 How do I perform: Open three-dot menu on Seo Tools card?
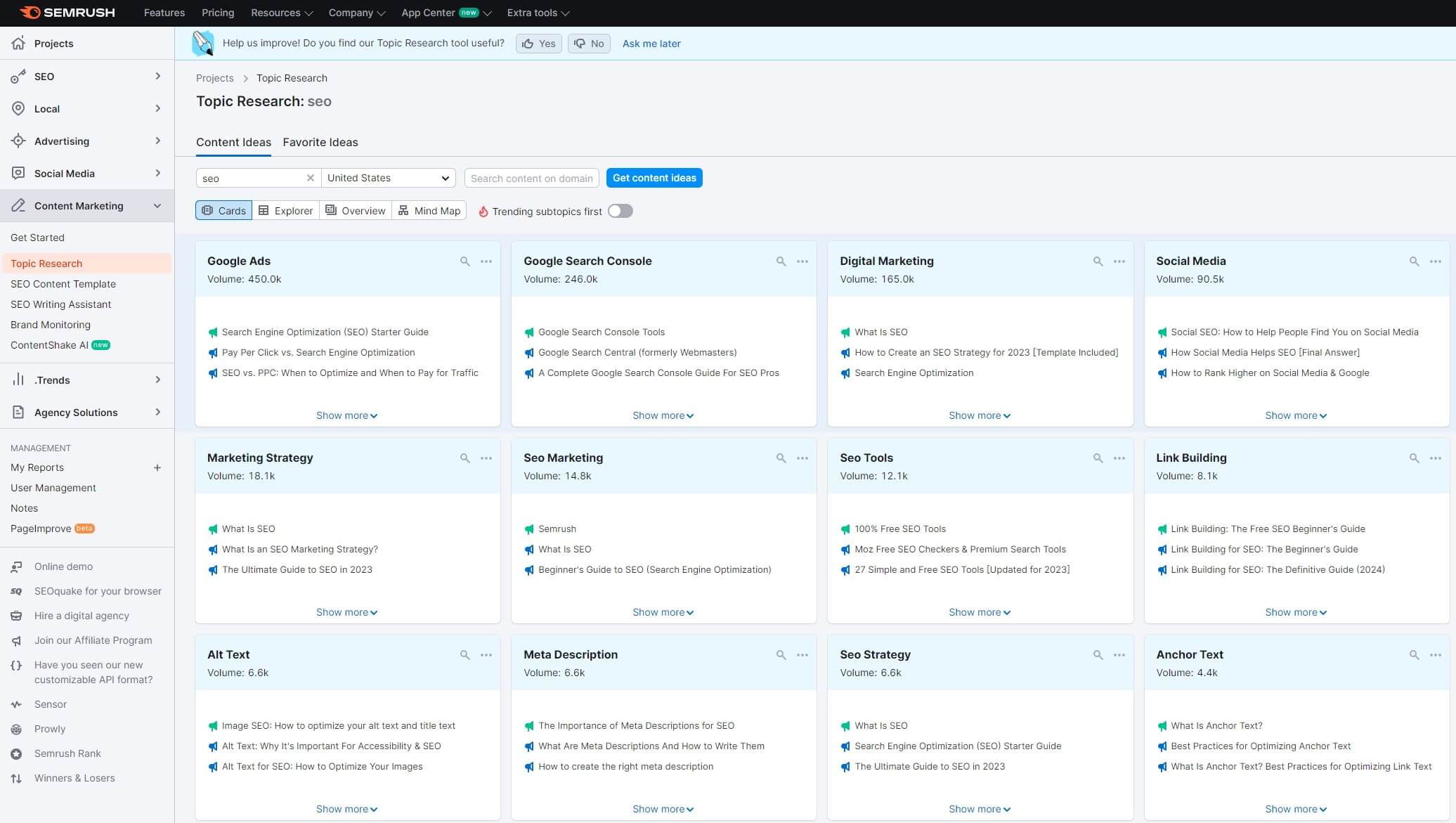tap(1119, 458)
